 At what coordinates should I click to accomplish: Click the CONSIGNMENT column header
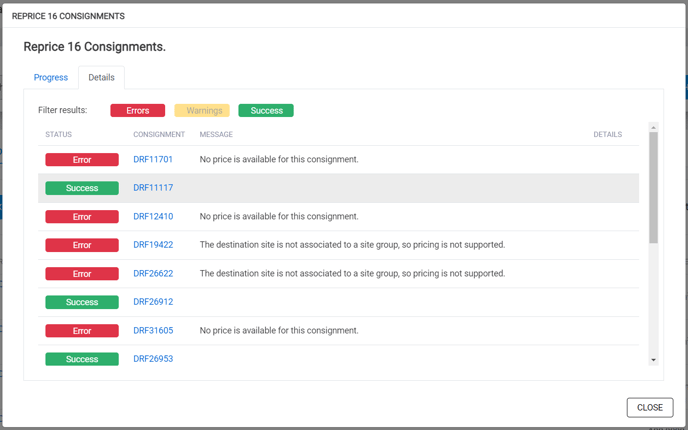(159, 134)
